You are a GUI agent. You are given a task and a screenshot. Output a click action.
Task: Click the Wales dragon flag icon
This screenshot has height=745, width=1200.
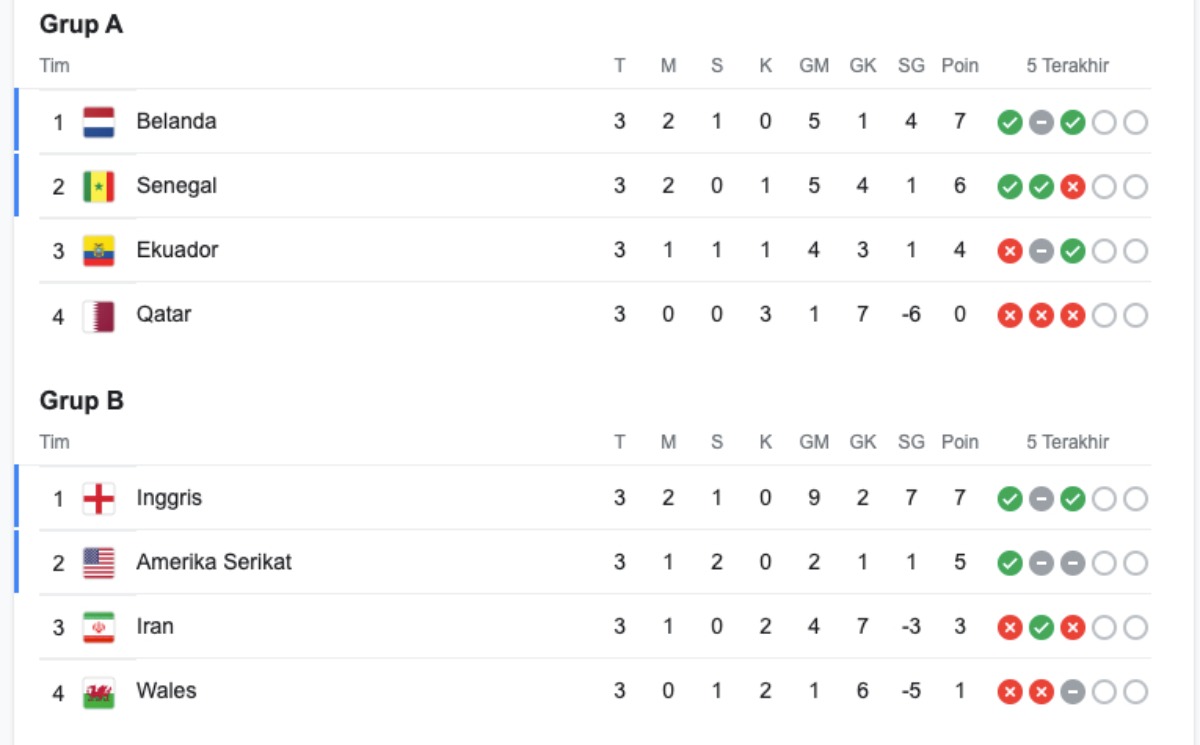point(99,692)
